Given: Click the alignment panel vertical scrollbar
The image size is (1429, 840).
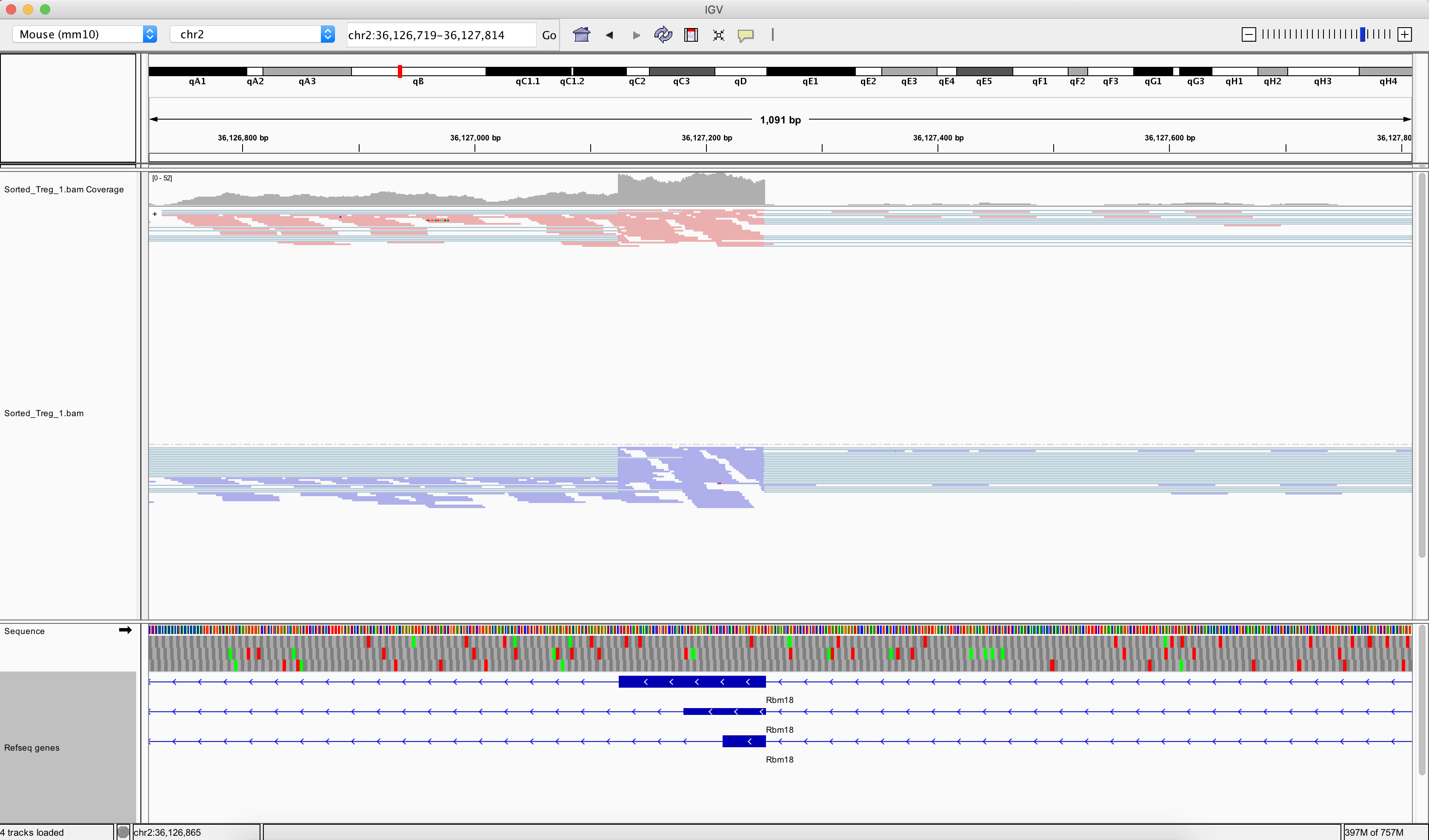Looking at the screenshot, I should tap(1422, 366).
